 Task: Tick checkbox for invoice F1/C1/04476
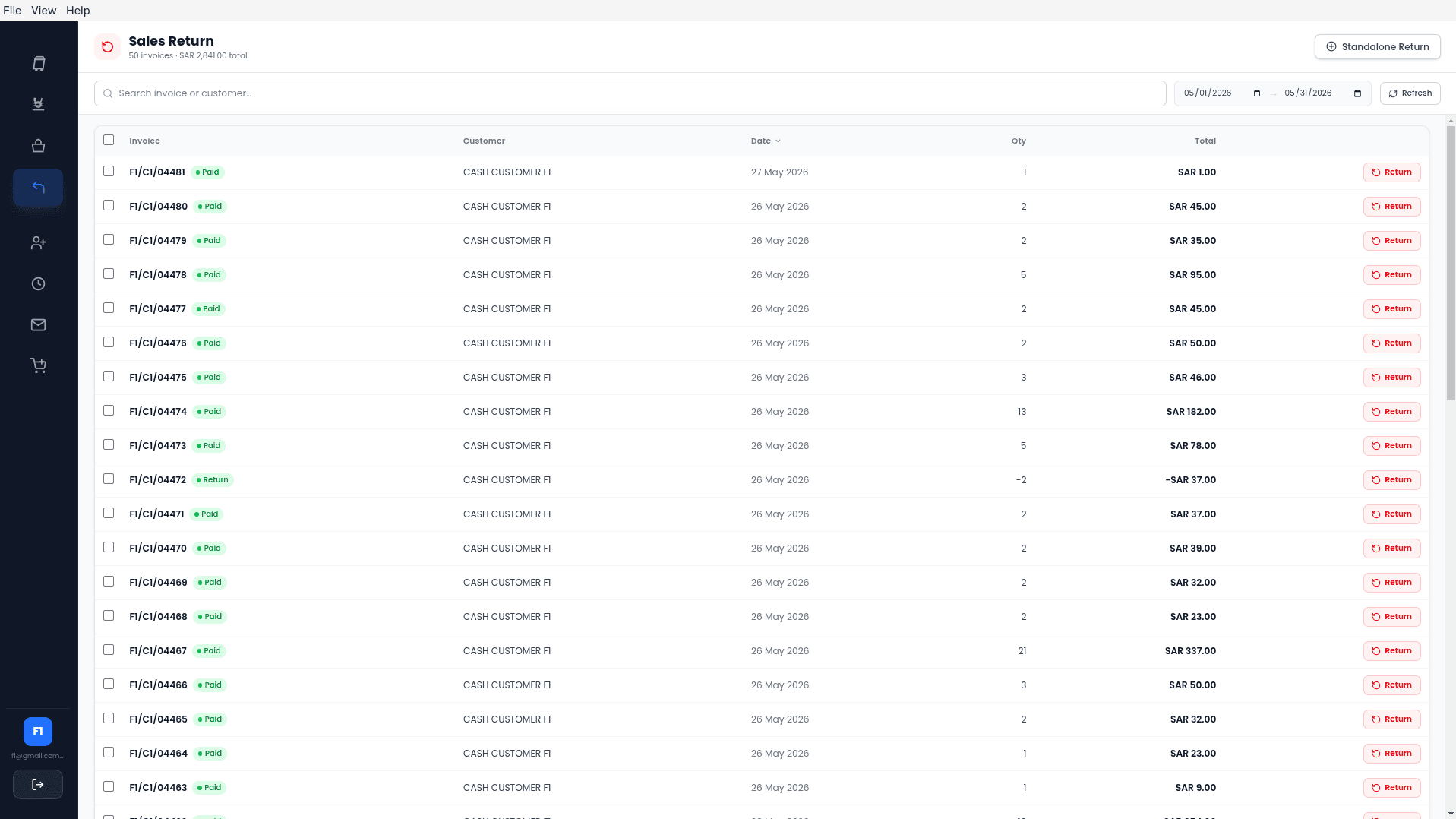[x=109, y=342]
